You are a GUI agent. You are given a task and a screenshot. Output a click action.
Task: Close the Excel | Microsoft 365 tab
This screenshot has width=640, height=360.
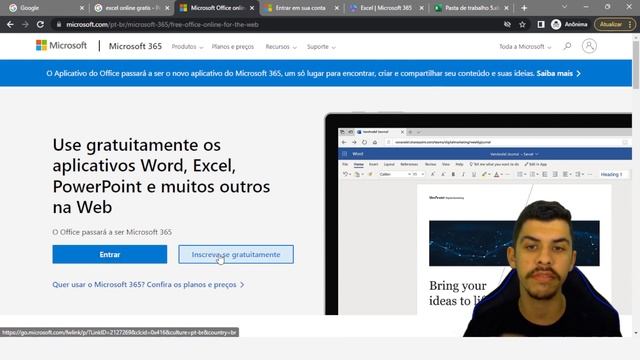coord(422,8)
